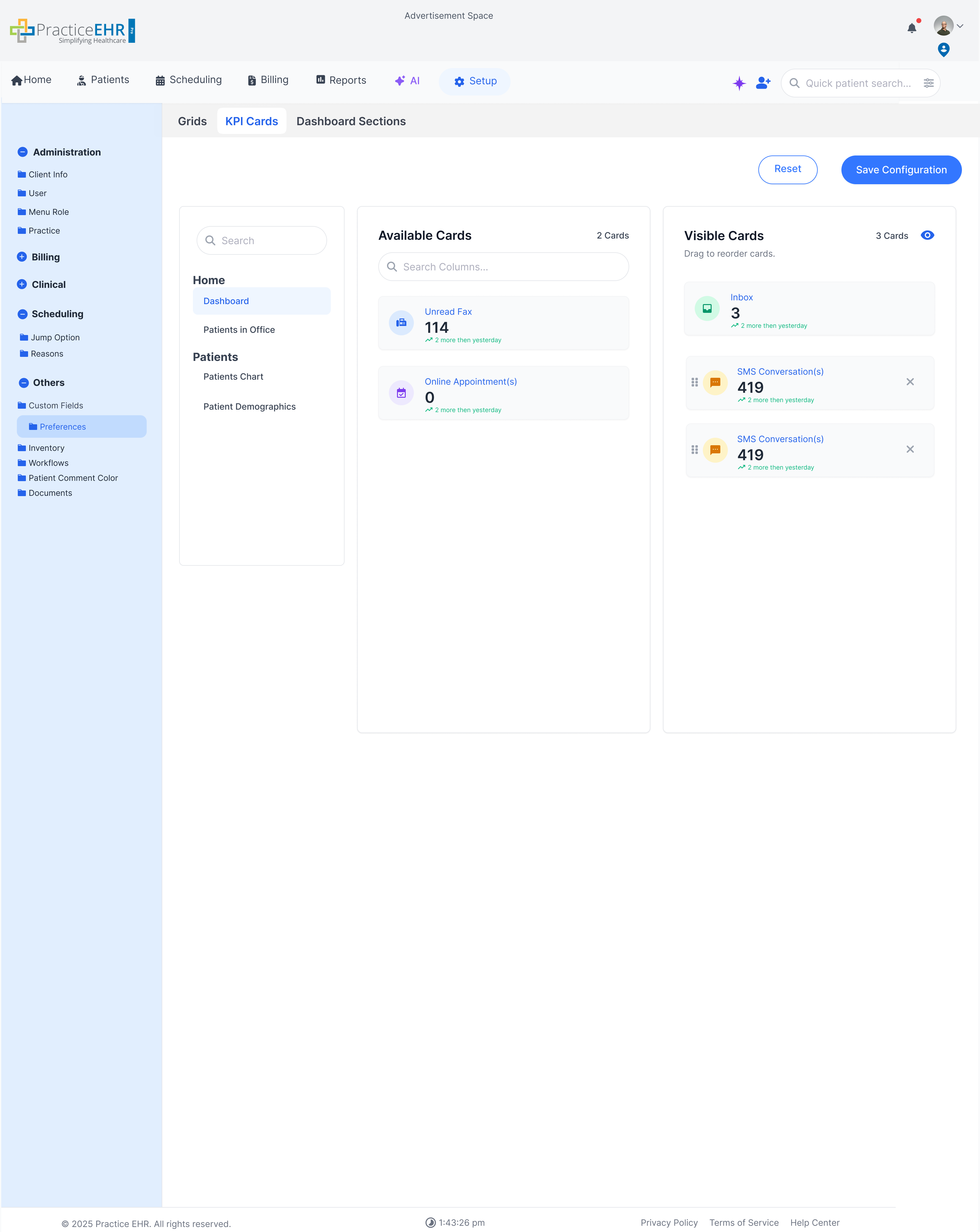Toggle the Visible Cards eye icon
980x1232 pixels.
coord(928,235)
